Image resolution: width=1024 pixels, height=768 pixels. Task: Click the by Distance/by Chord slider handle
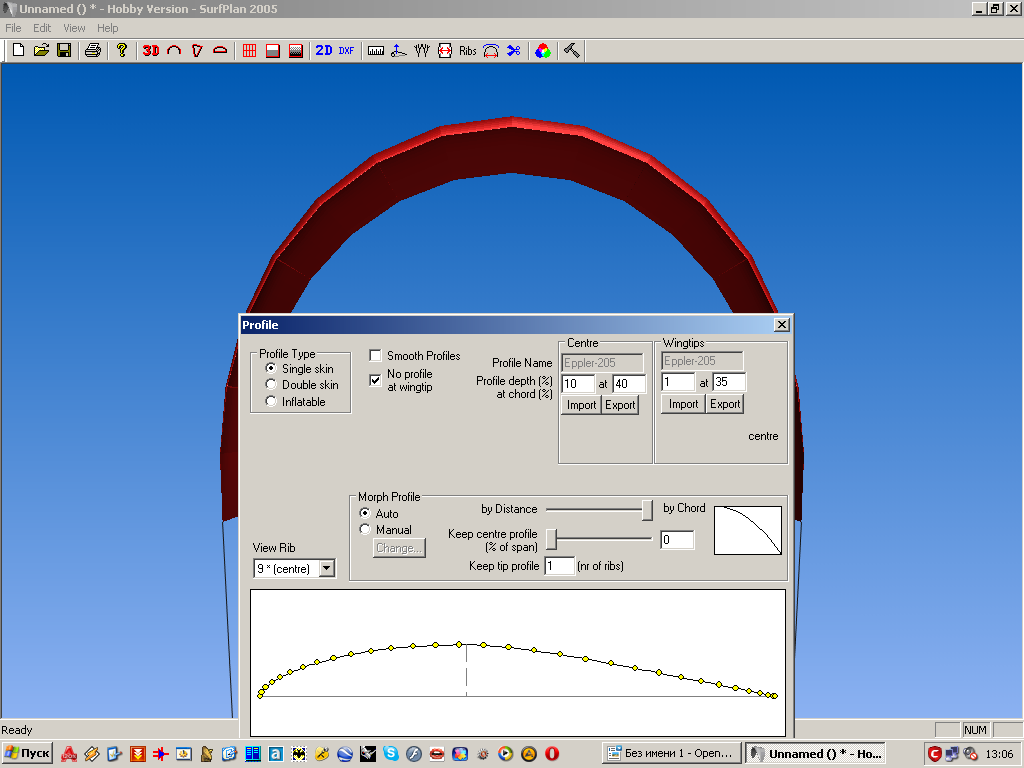coord(647,510)
